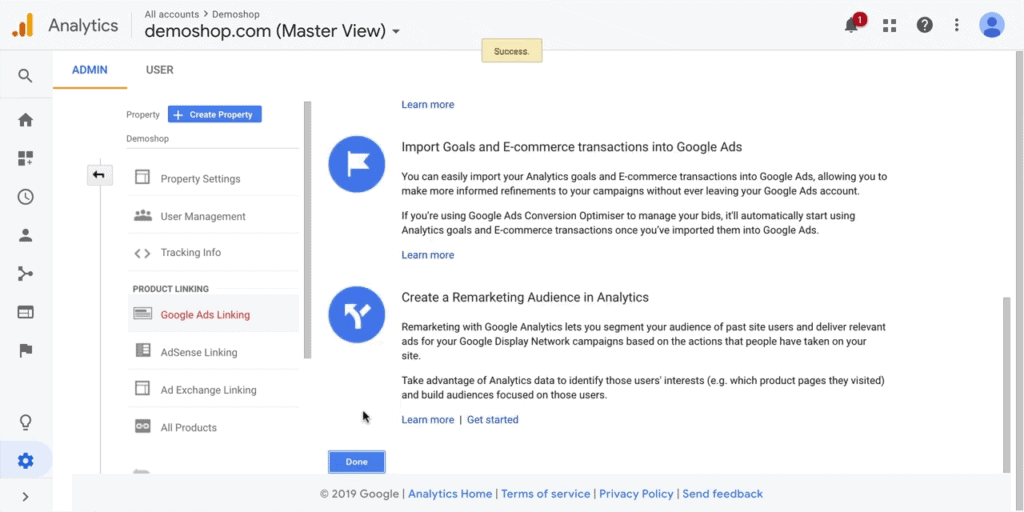
Task: Open Help question mark icon
Action: [924, 25]
